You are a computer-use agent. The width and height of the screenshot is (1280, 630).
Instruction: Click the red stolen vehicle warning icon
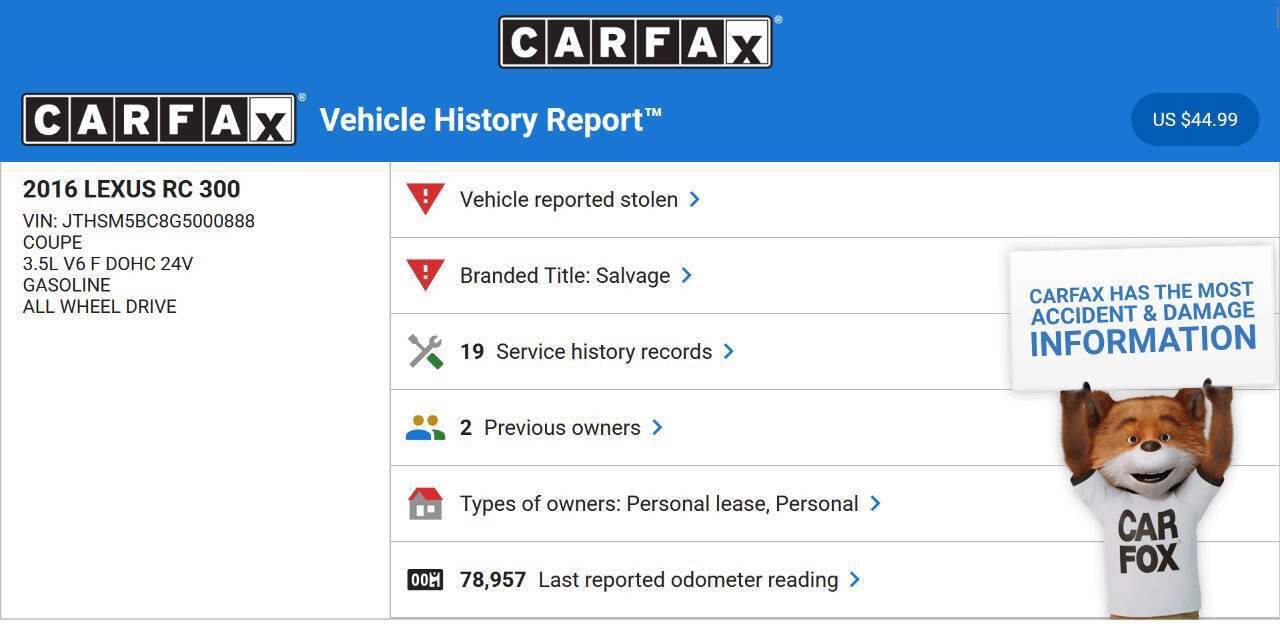tap(425, 199)
